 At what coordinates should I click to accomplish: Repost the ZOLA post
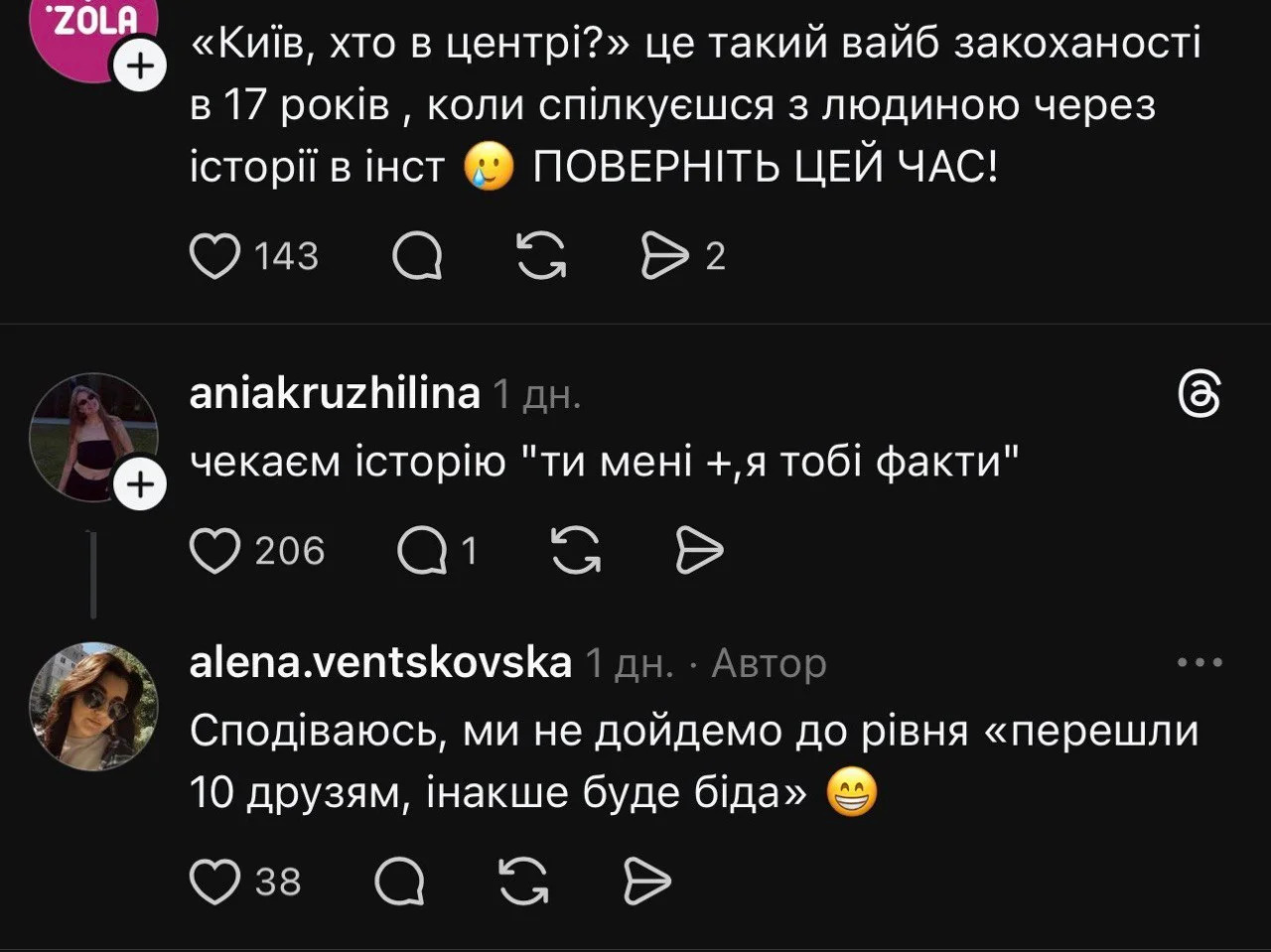[x=544, y=257]
